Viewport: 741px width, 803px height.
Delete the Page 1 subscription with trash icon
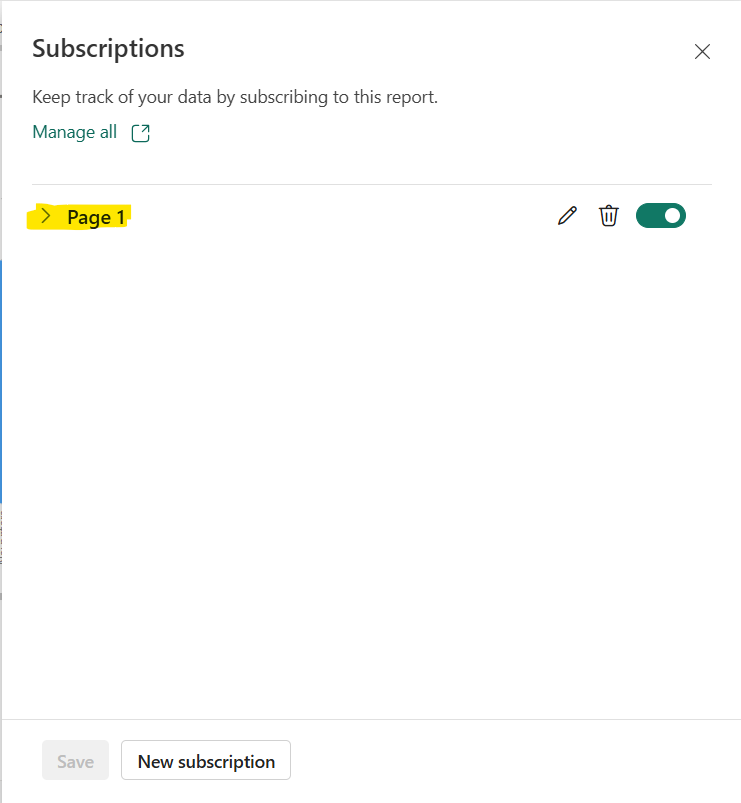(x=609, y=215)
